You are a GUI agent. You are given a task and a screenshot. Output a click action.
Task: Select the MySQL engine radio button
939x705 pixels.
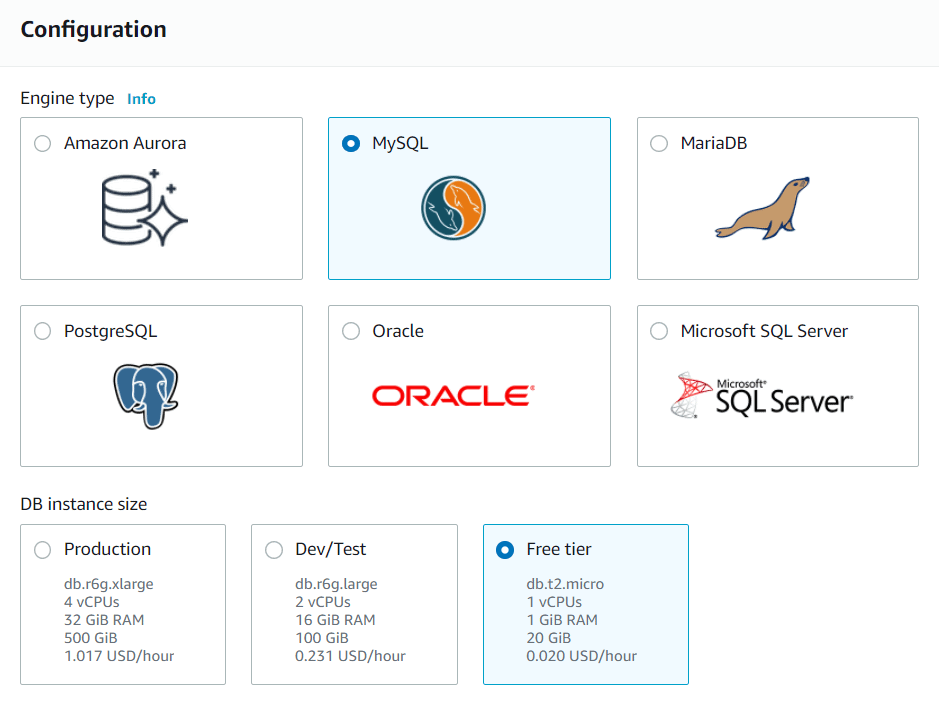pos(351,144)
